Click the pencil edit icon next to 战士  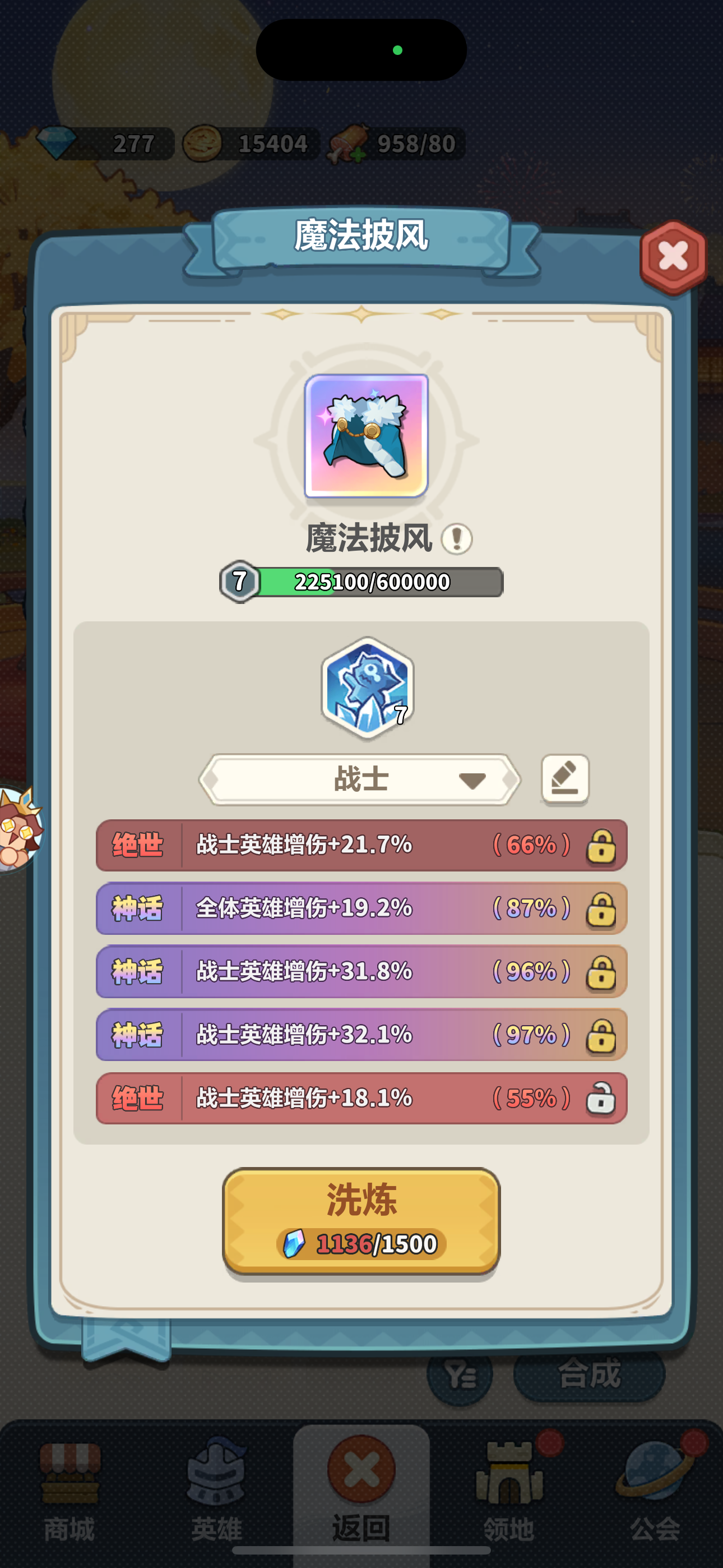pyautogui.click(x=565, y=779)
